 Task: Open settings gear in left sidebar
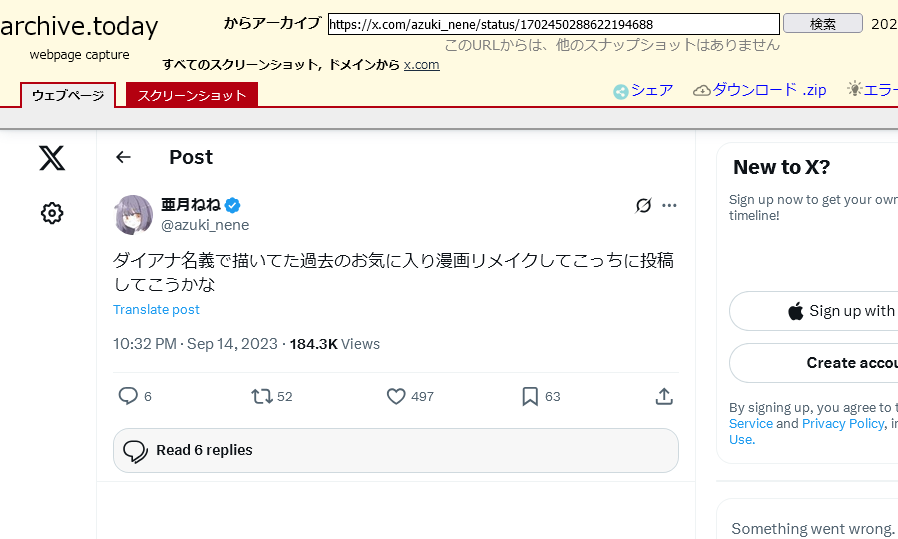click(x=52, y=213)
